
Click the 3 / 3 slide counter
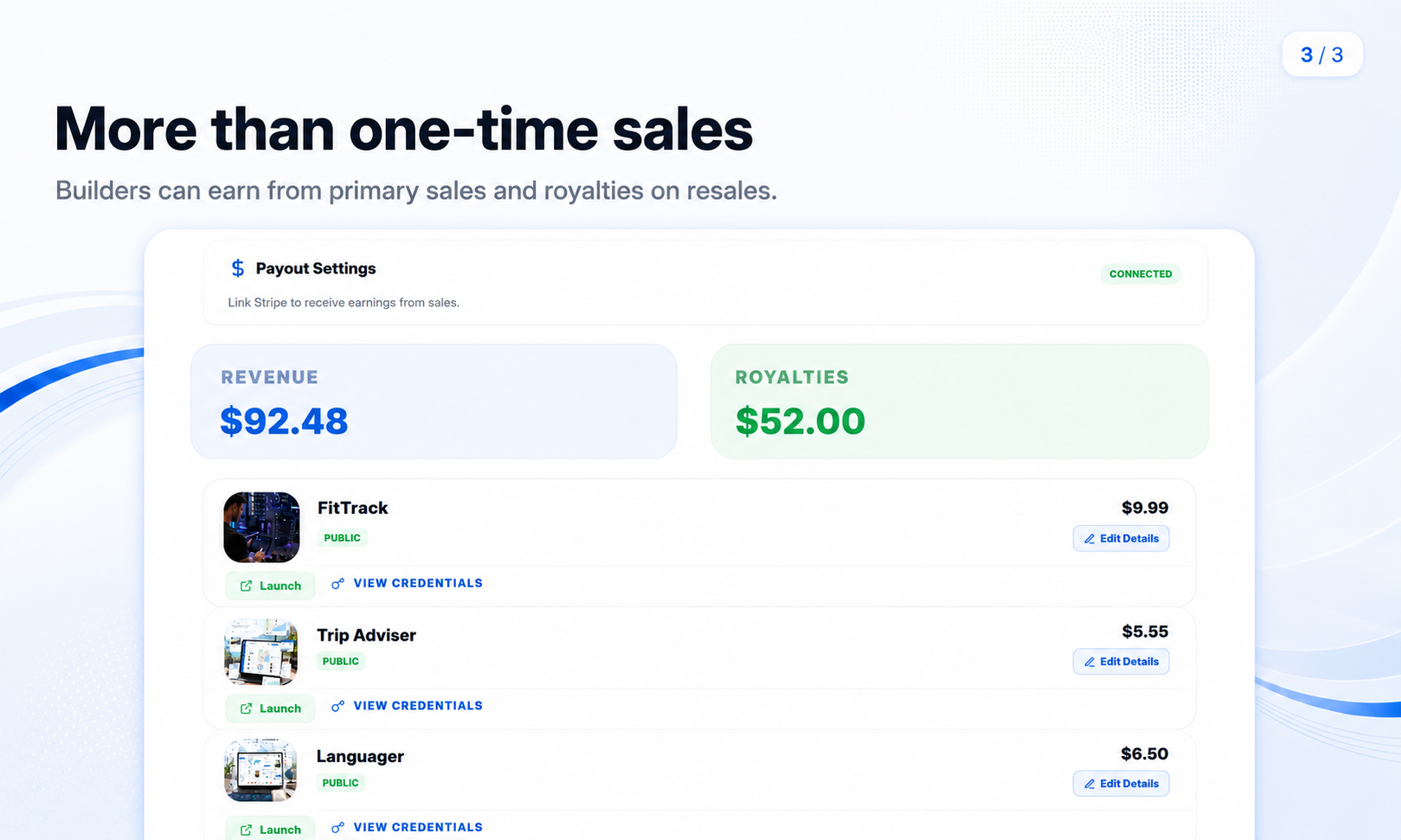(1322, 55)
